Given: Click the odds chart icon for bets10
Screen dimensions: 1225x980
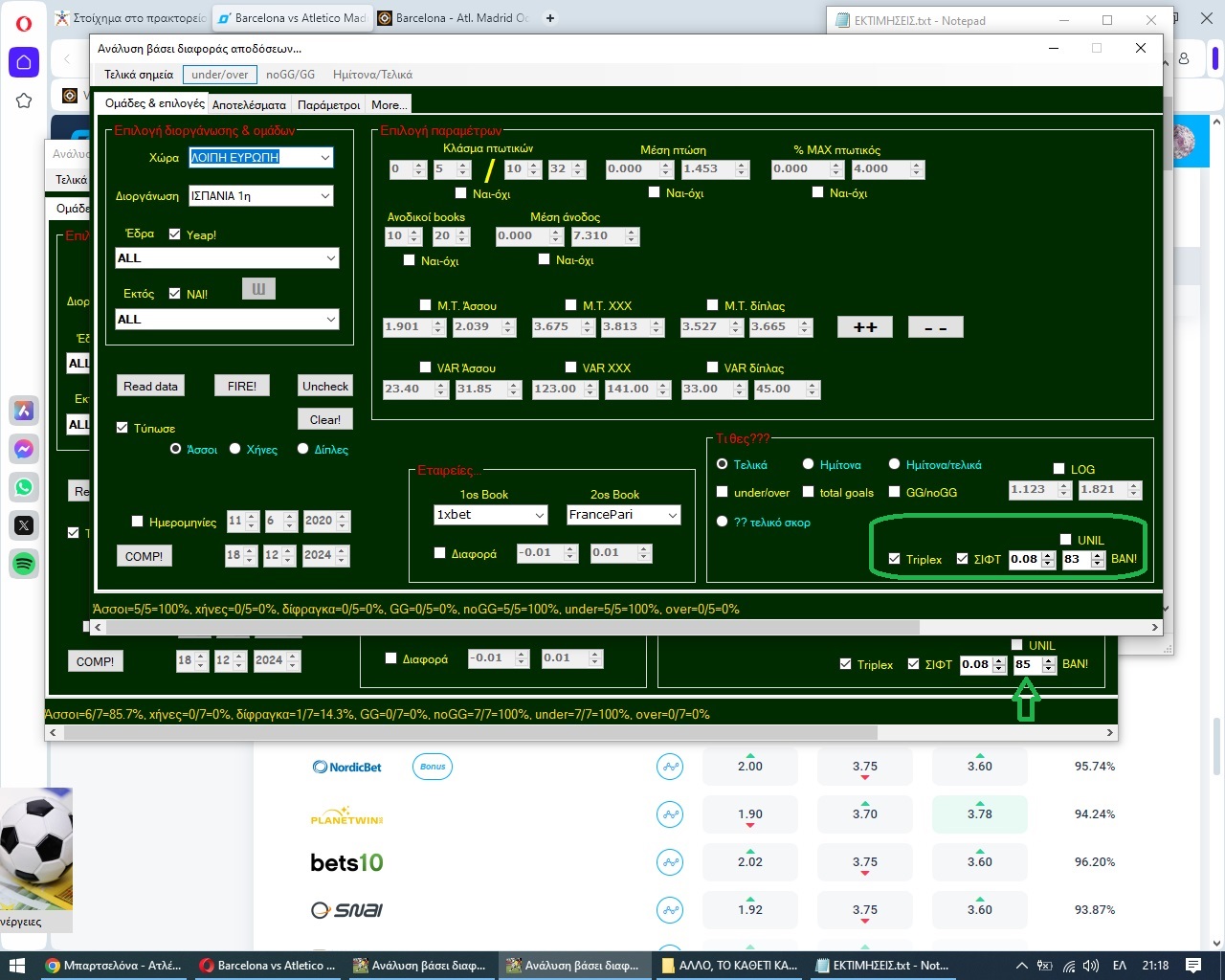Looking at the screenshot, I should point(670,862).
